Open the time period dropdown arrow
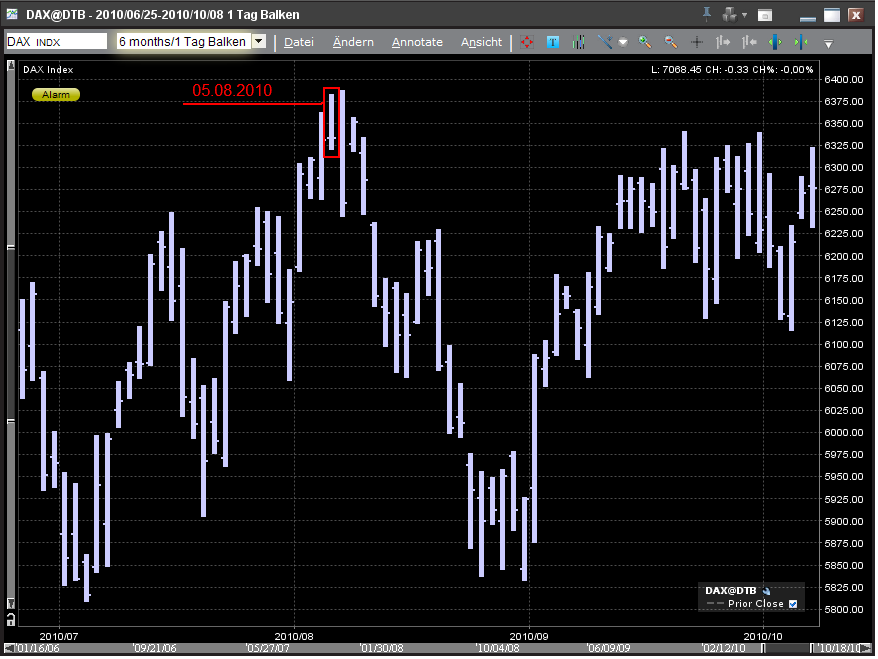This screenshot has width=878, height=659. 259,42
